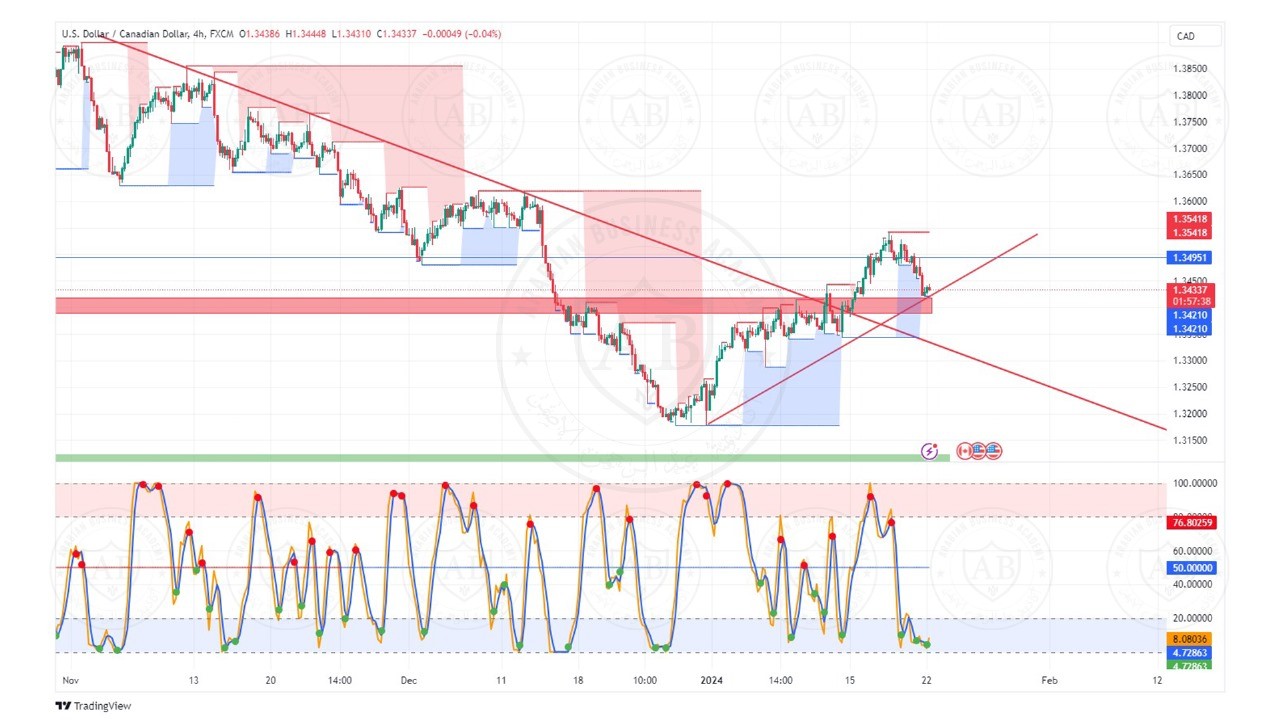
Task: Click 1.37000 on the price axis
Action: [x=1191, y=149]
